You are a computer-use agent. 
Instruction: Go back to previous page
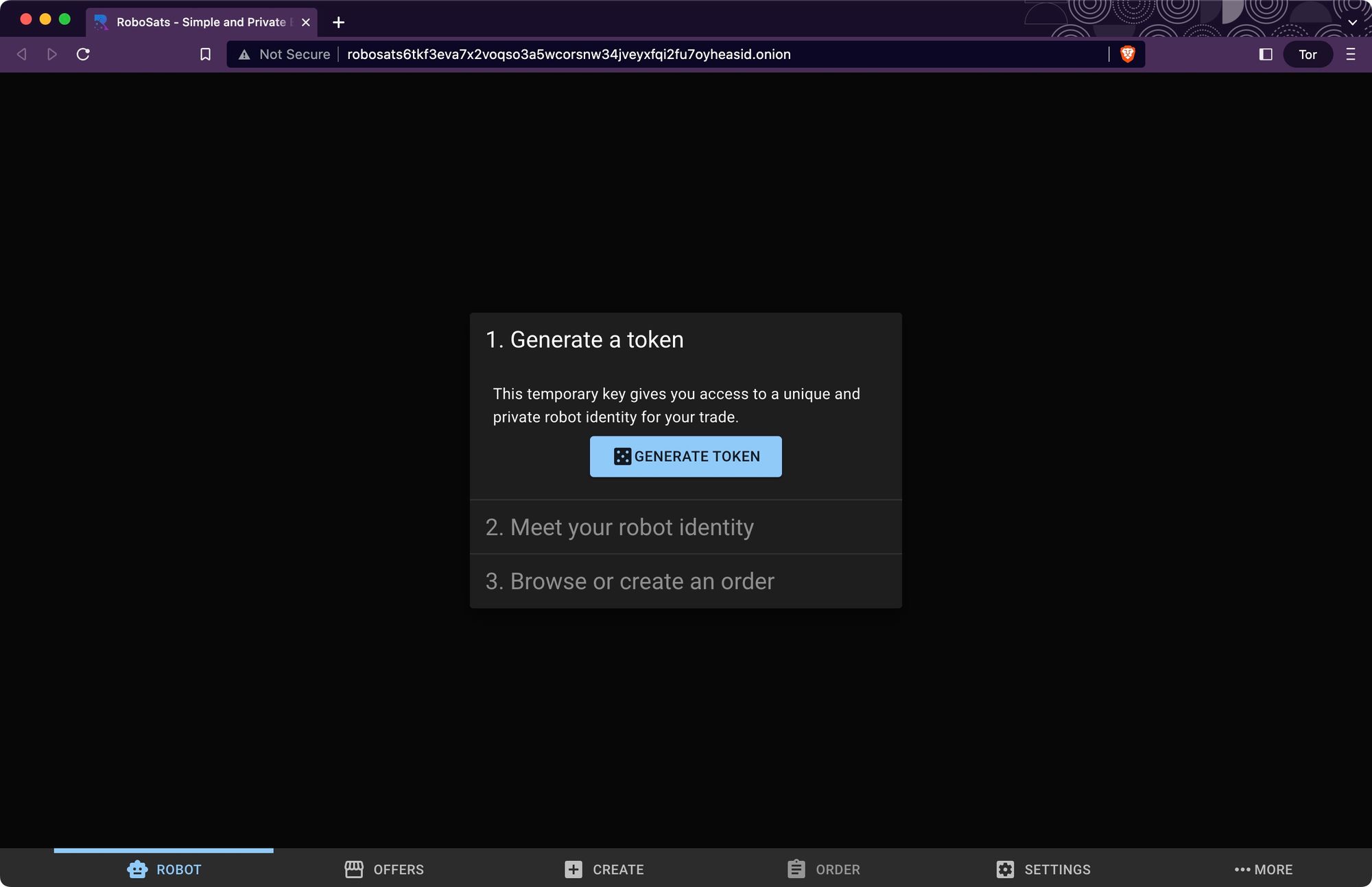click(22, 54)
